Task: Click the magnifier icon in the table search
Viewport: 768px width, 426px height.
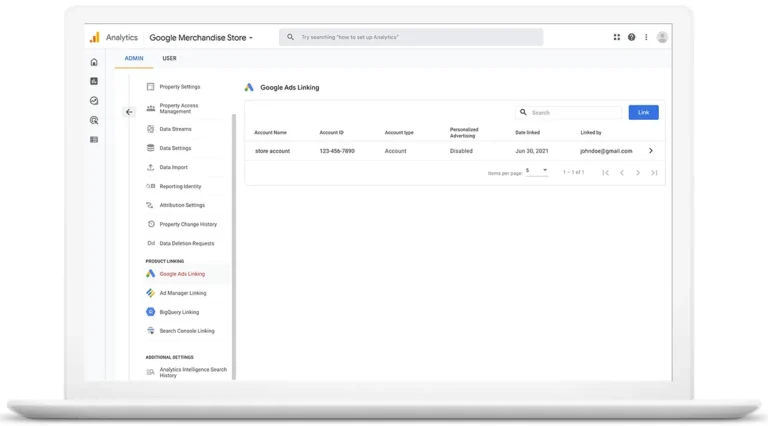Action: click(x=523, y=112)
